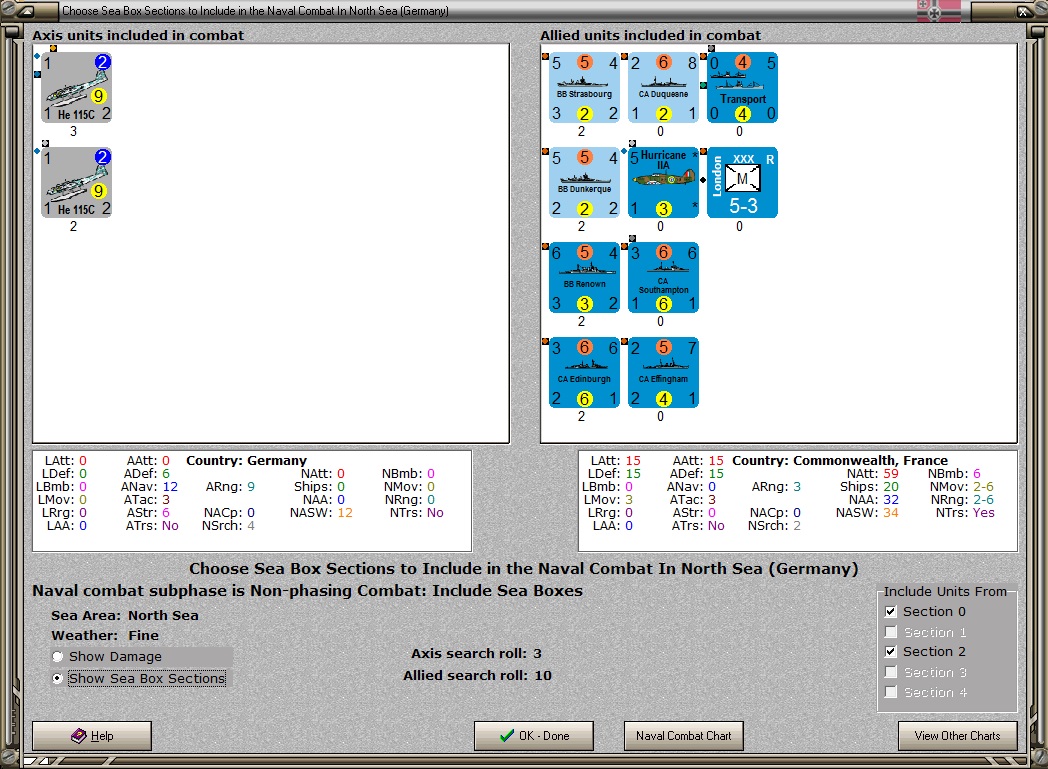Click Weather: Fine text
1048x769 pixels.
105,635
